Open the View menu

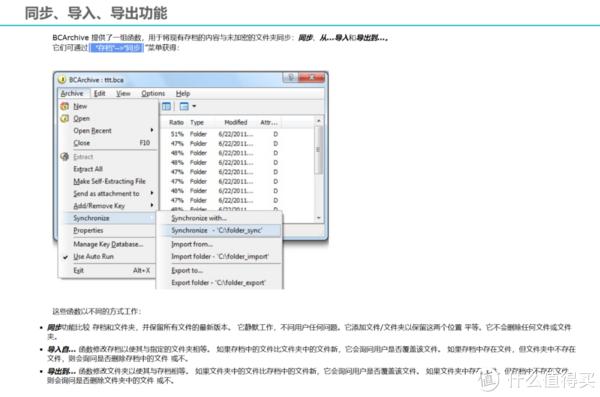[123, 93]
